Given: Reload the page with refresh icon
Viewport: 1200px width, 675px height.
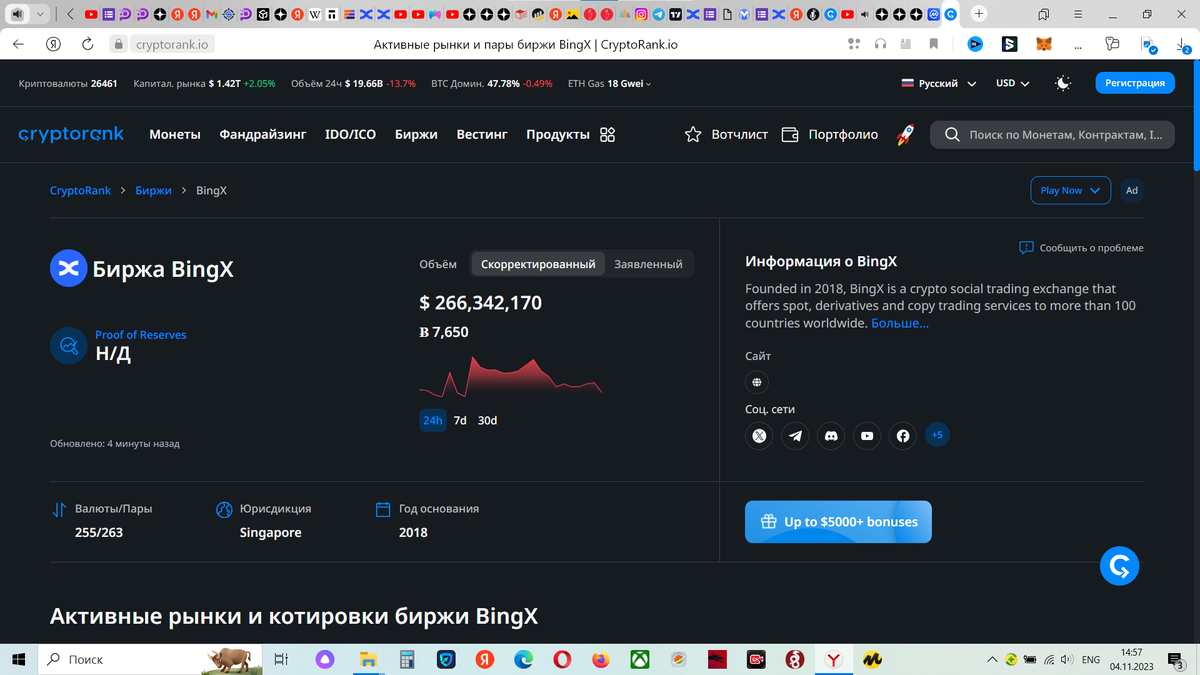Looking at the screenshot, I should click(87, 44).
